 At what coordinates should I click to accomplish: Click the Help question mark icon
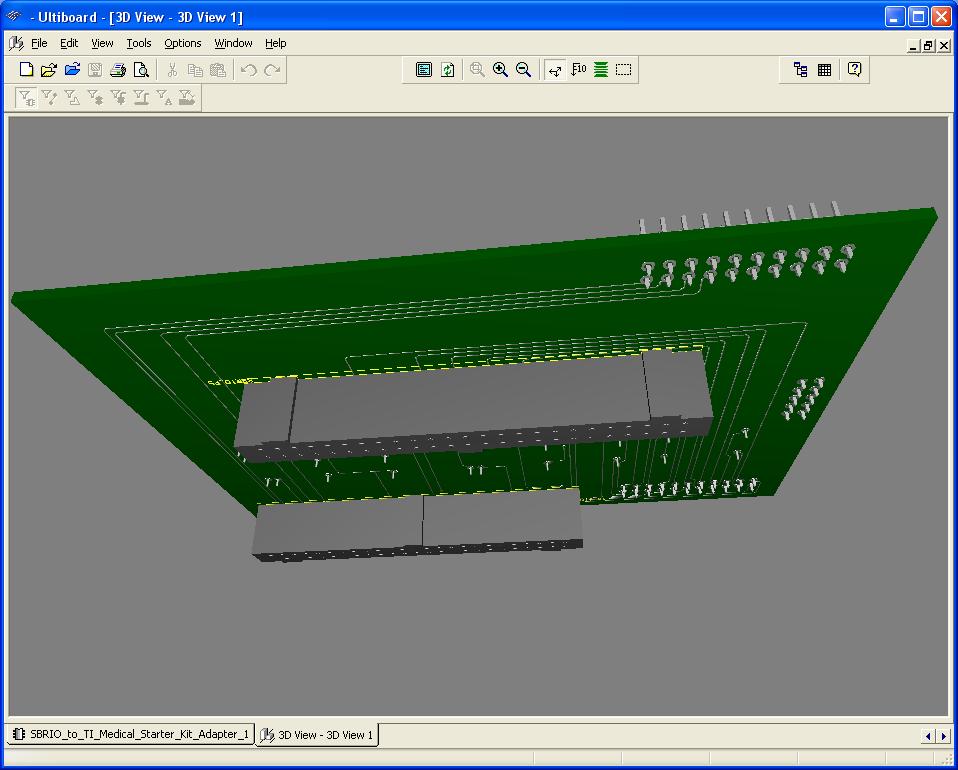click(x=855, y=70)
